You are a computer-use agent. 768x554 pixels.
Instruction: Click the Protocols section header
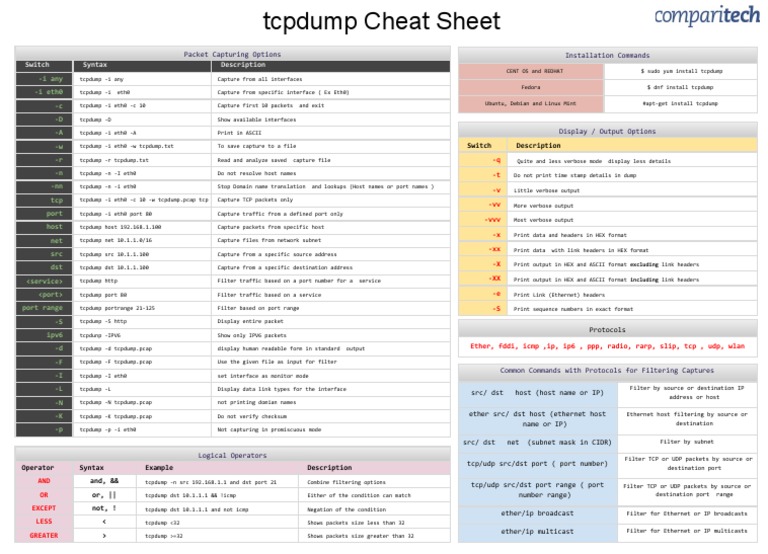607,329
